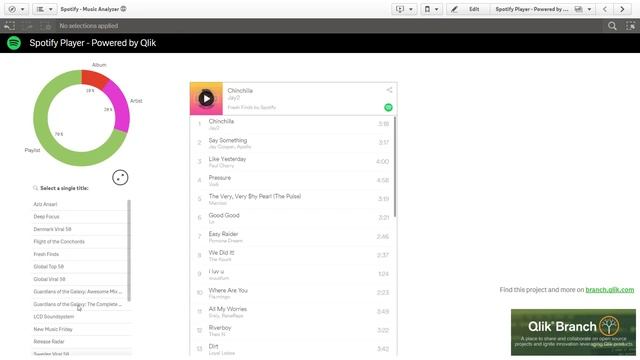640x360 pixels.
Task: Click the title list vertical scrollbar
Action: click(129, 250)
